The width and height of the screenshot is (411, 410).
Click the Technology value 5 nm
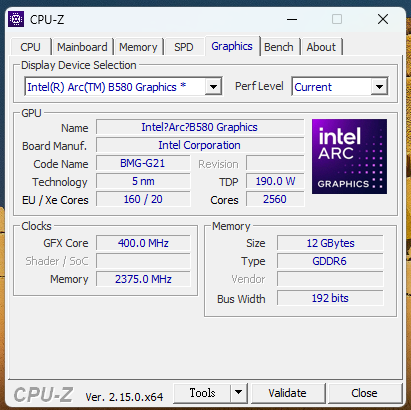tap(143, 181)
